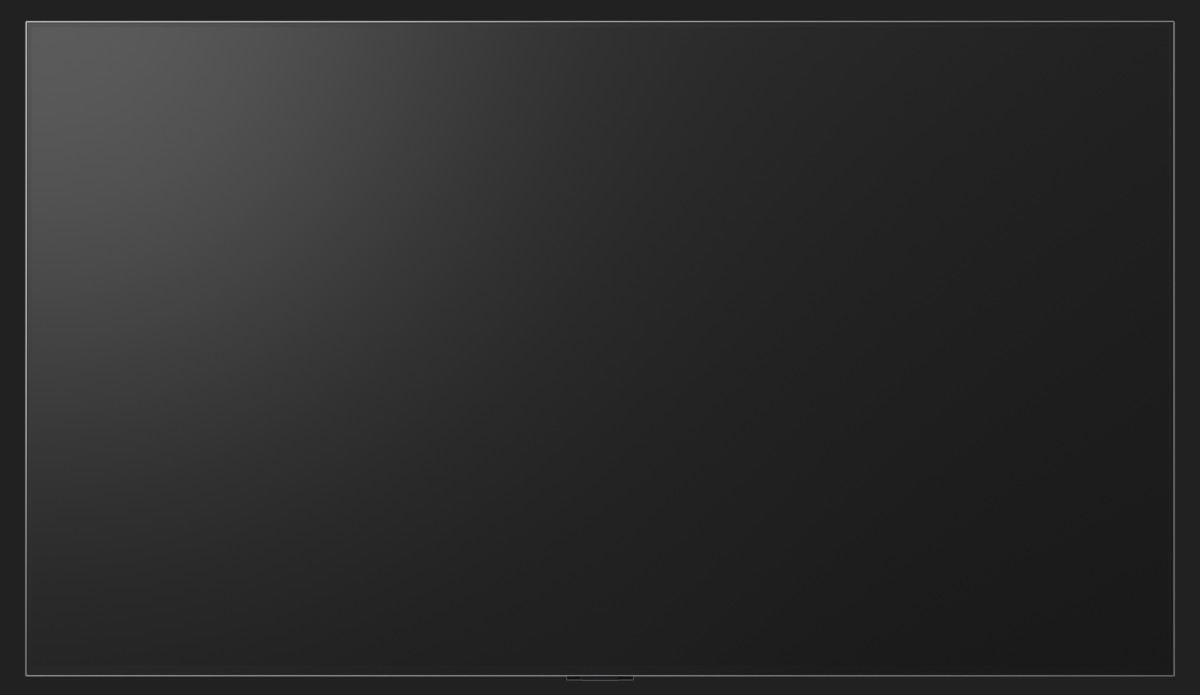Select the display's lower-left bezel corner
1200x695 pixels.
pos(27,675)
